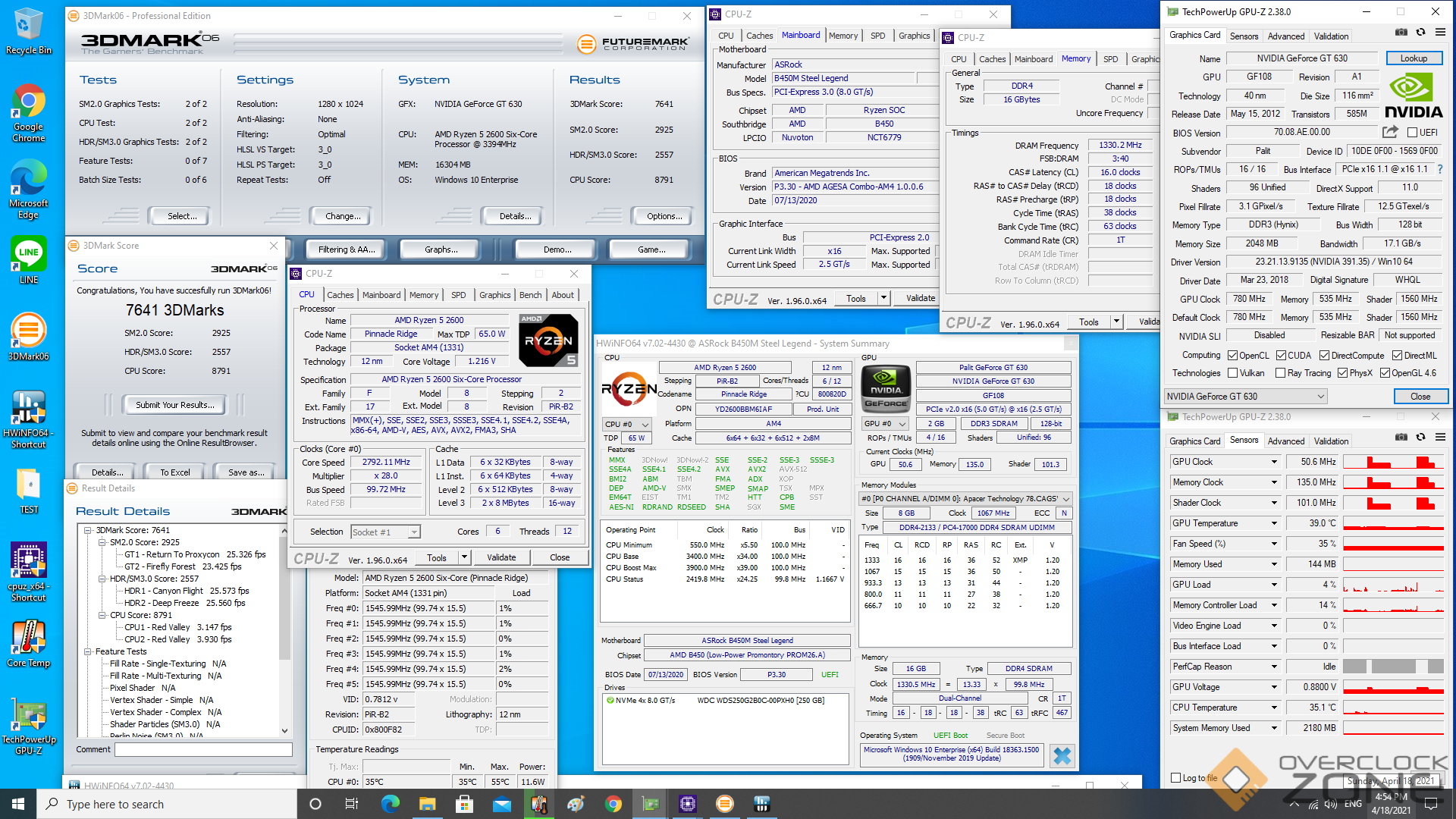Screen dimensions: 1456x819
Task: Open the GPU-Z hamburger menu icon
Action: 1440,32
